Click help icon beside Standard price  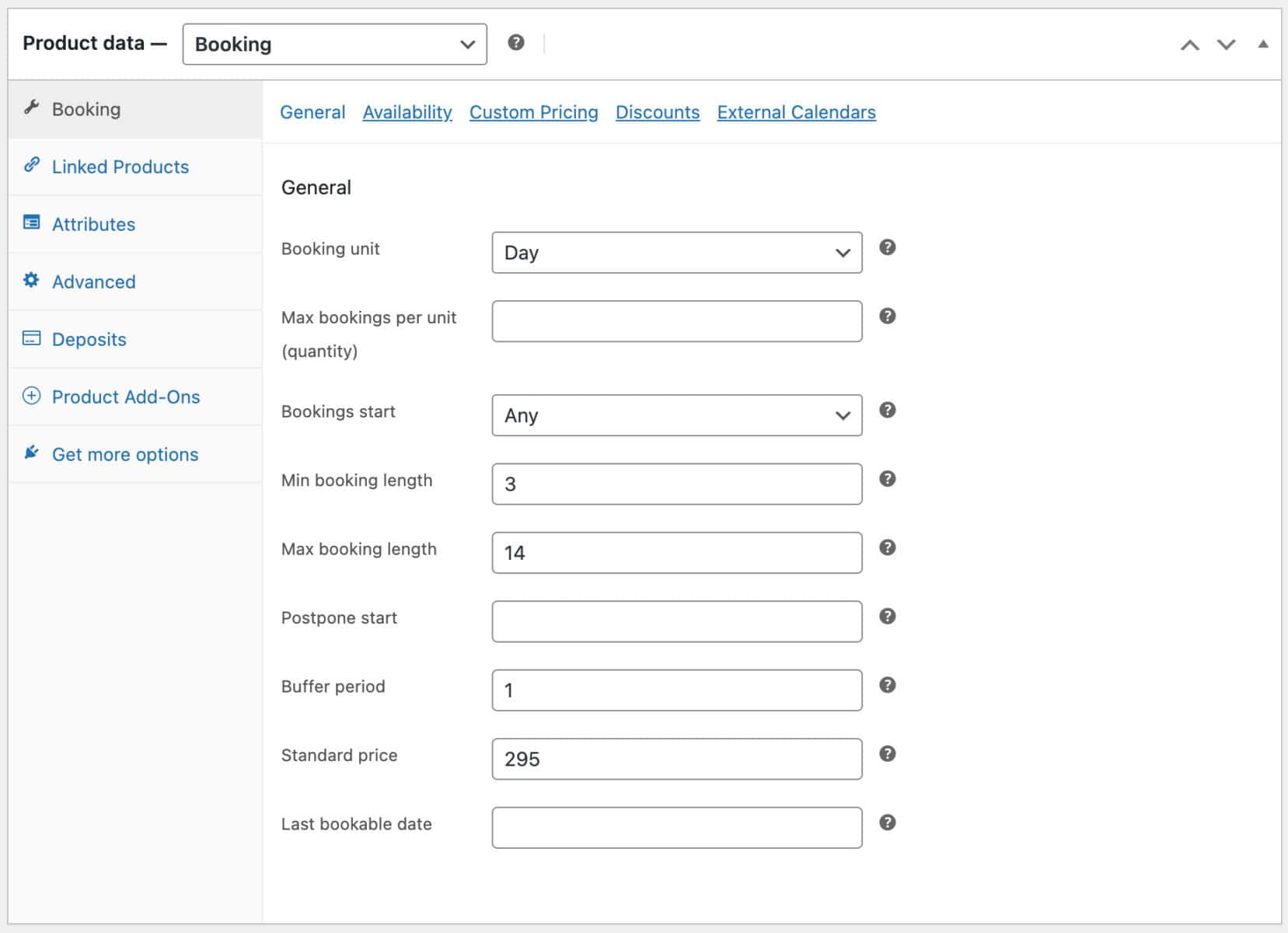click(x=887, y=753)
